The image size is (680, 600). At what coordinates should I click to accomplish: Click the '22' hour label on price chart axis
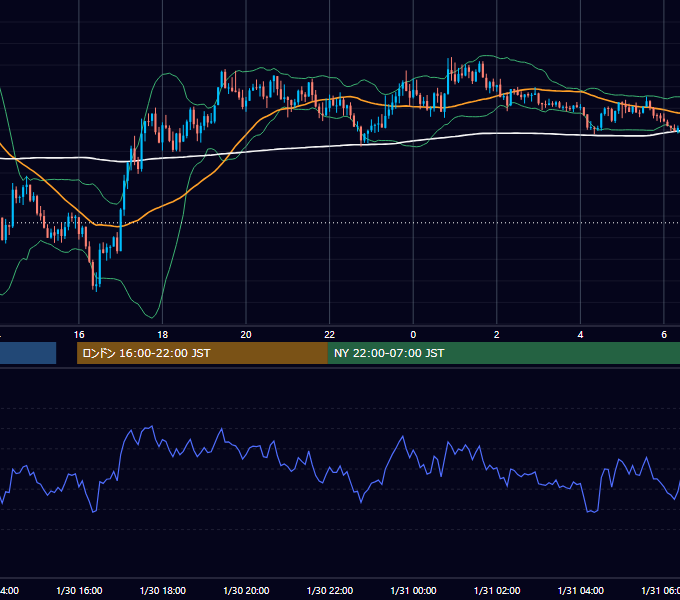click(330, 335)
